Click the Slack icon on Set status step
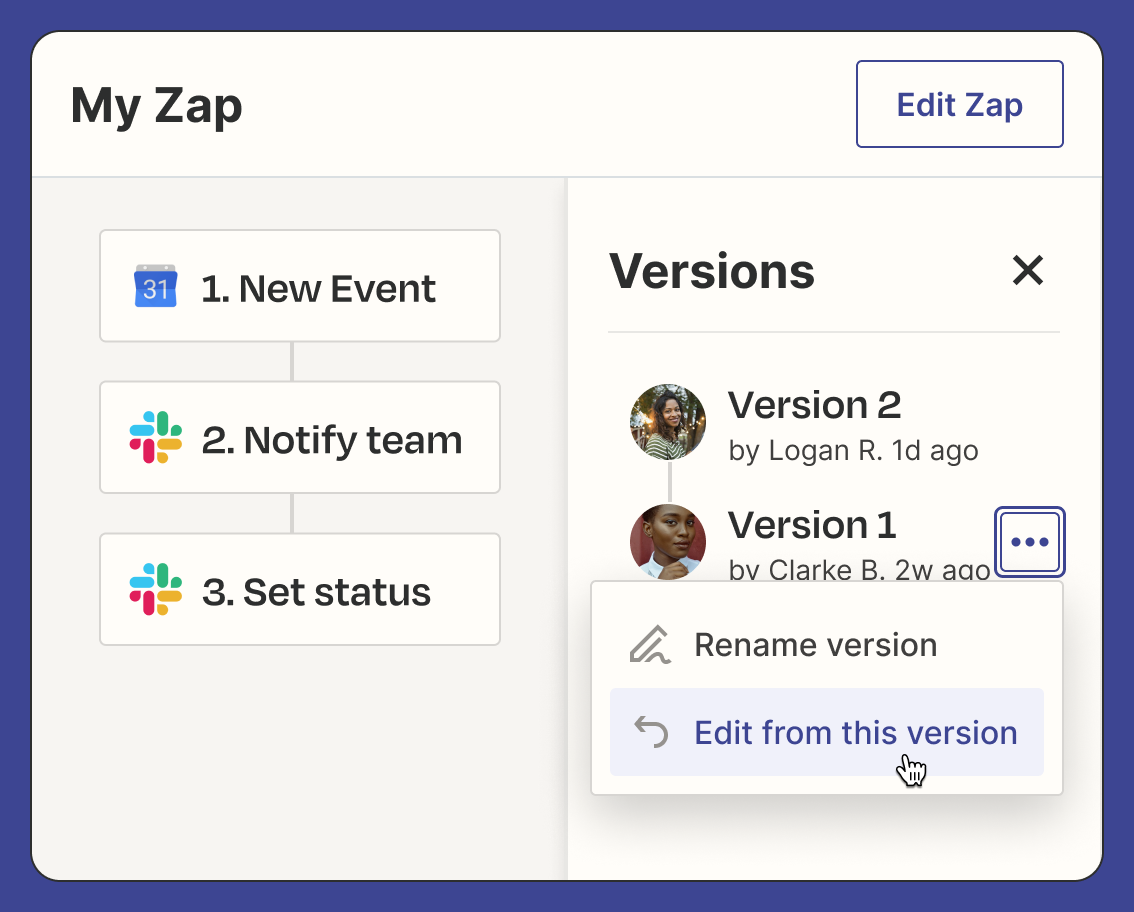This screenshot has height=912, width=1134. (x=155, y=590)
